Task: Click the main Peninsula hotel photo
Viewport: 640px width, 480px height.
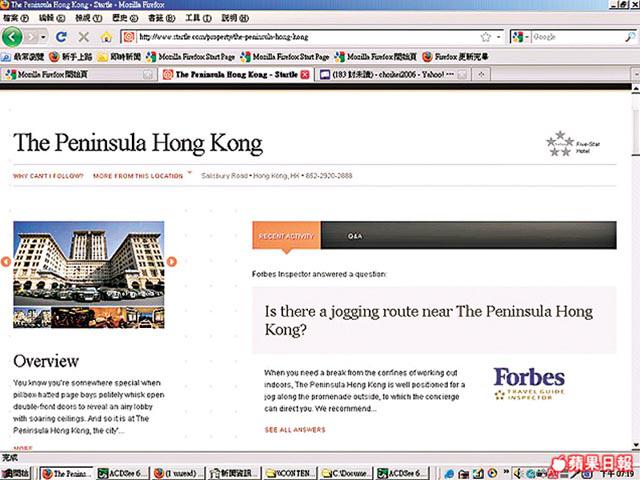Action: pos(89,263)
